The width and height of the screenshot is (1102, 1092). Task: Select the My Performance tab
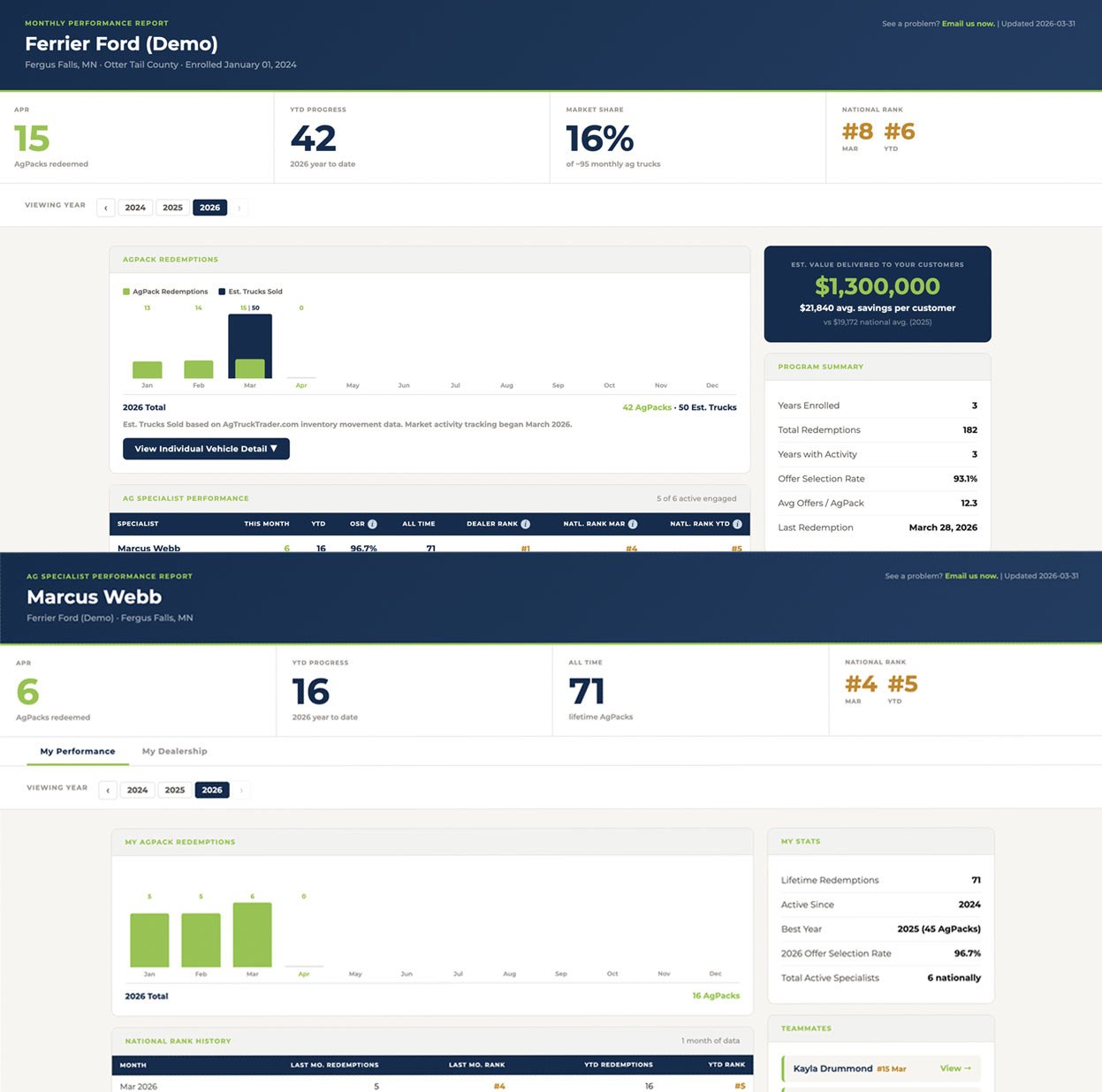[x=77, y=751]
